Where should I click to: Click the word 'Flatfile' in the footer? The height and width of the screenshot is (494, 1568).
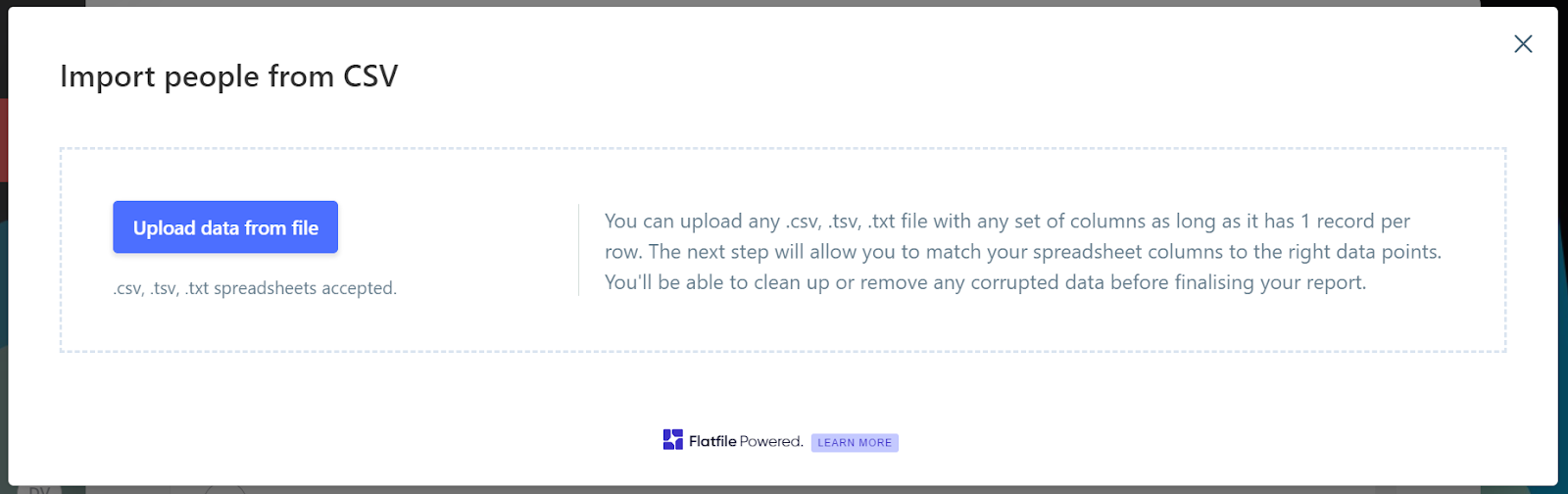coord(712,441)
